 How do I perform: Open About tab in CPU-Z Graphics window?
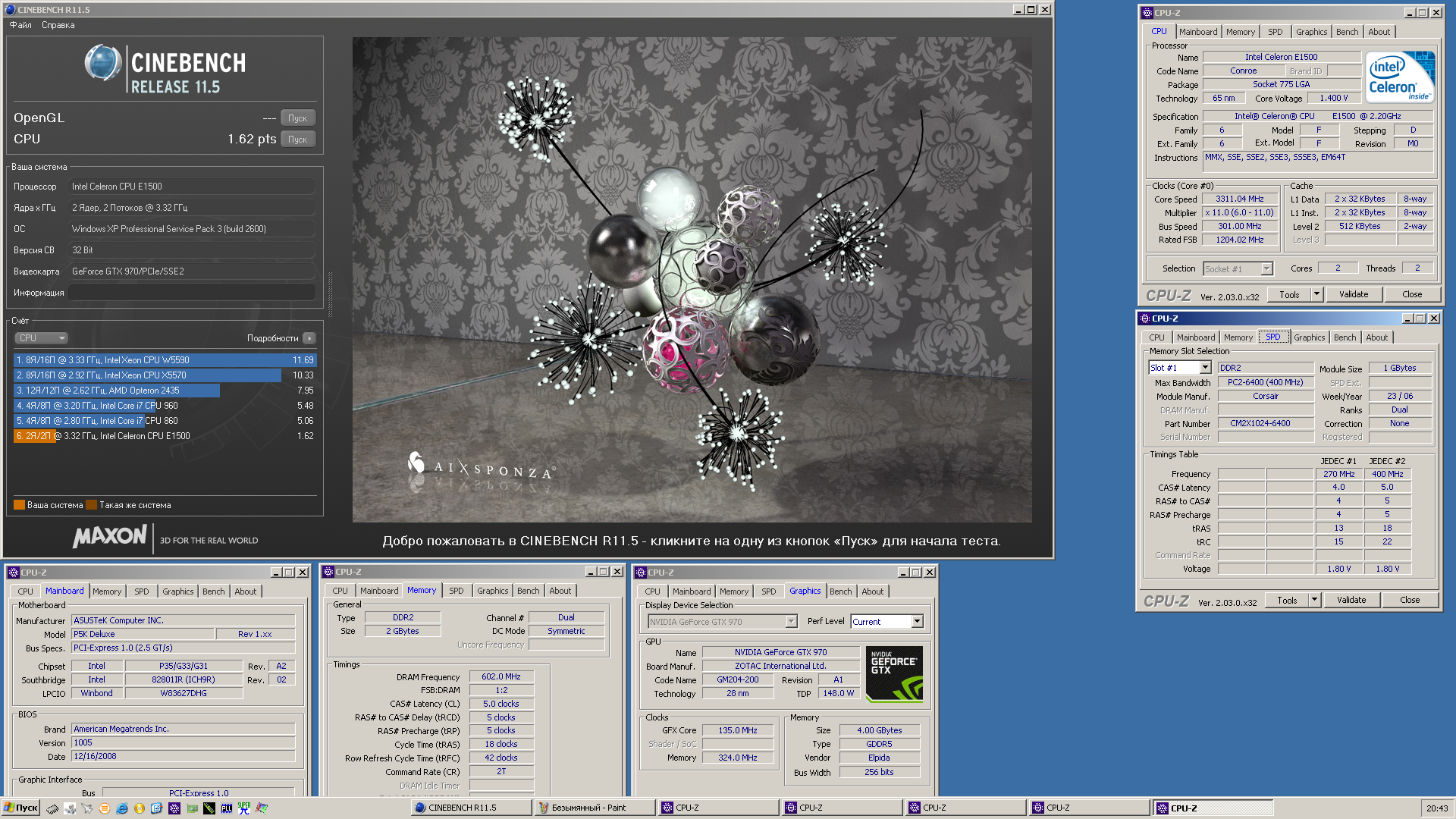point(872,591)
